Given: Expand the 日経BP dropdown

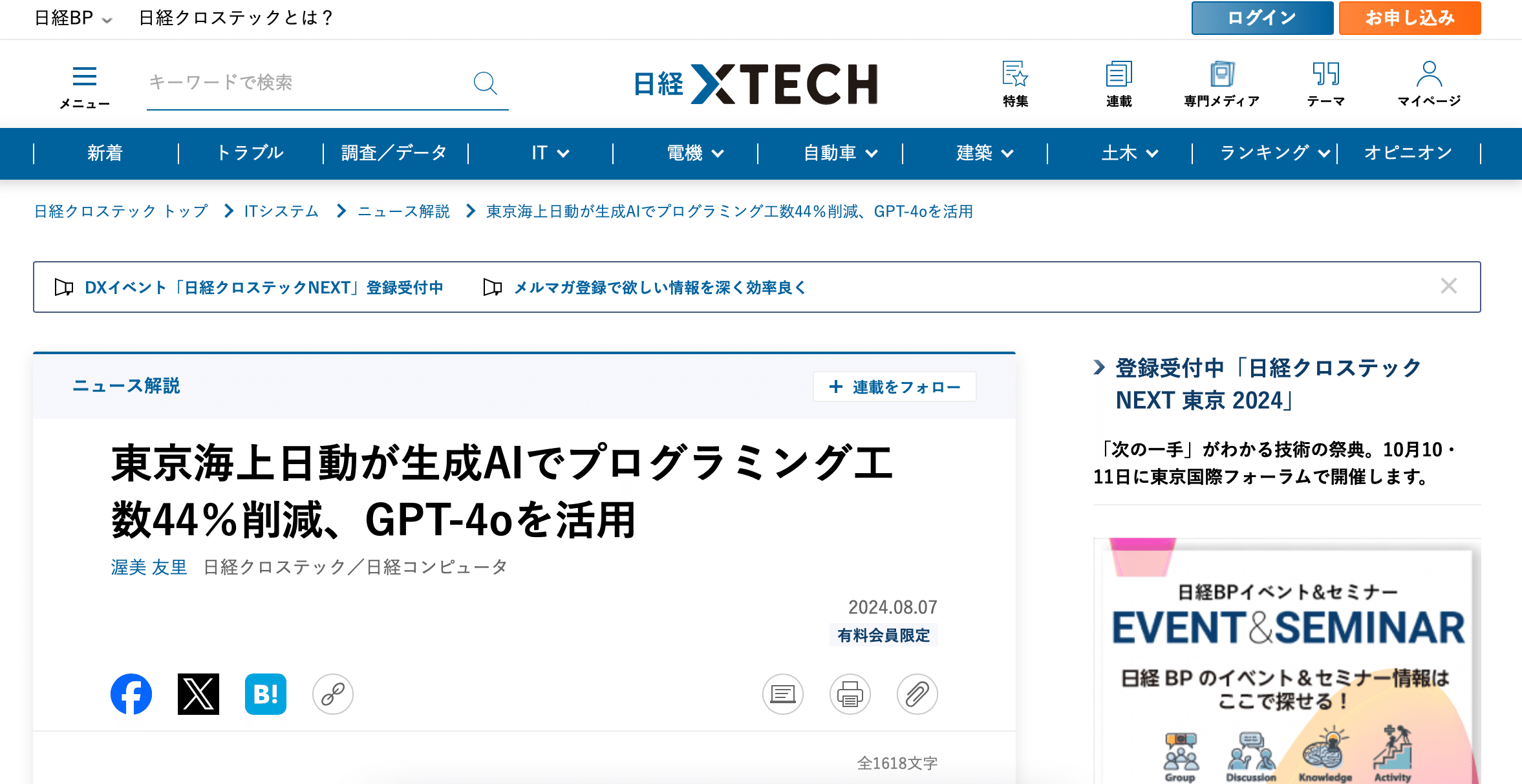Looking at the screenshot, I should [x=73, y=18].
